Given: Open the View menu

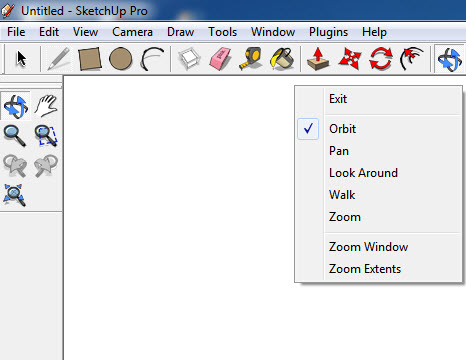Looking at the screenshot, I should (85, 32).
